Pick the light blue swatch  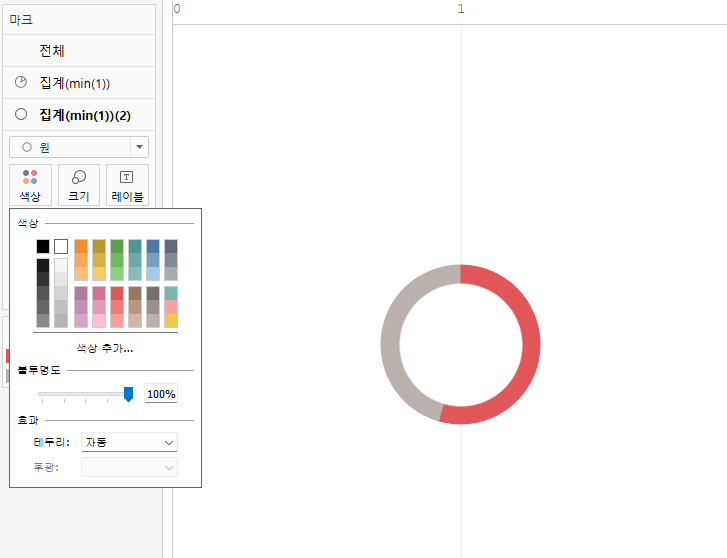click(153, 274)
